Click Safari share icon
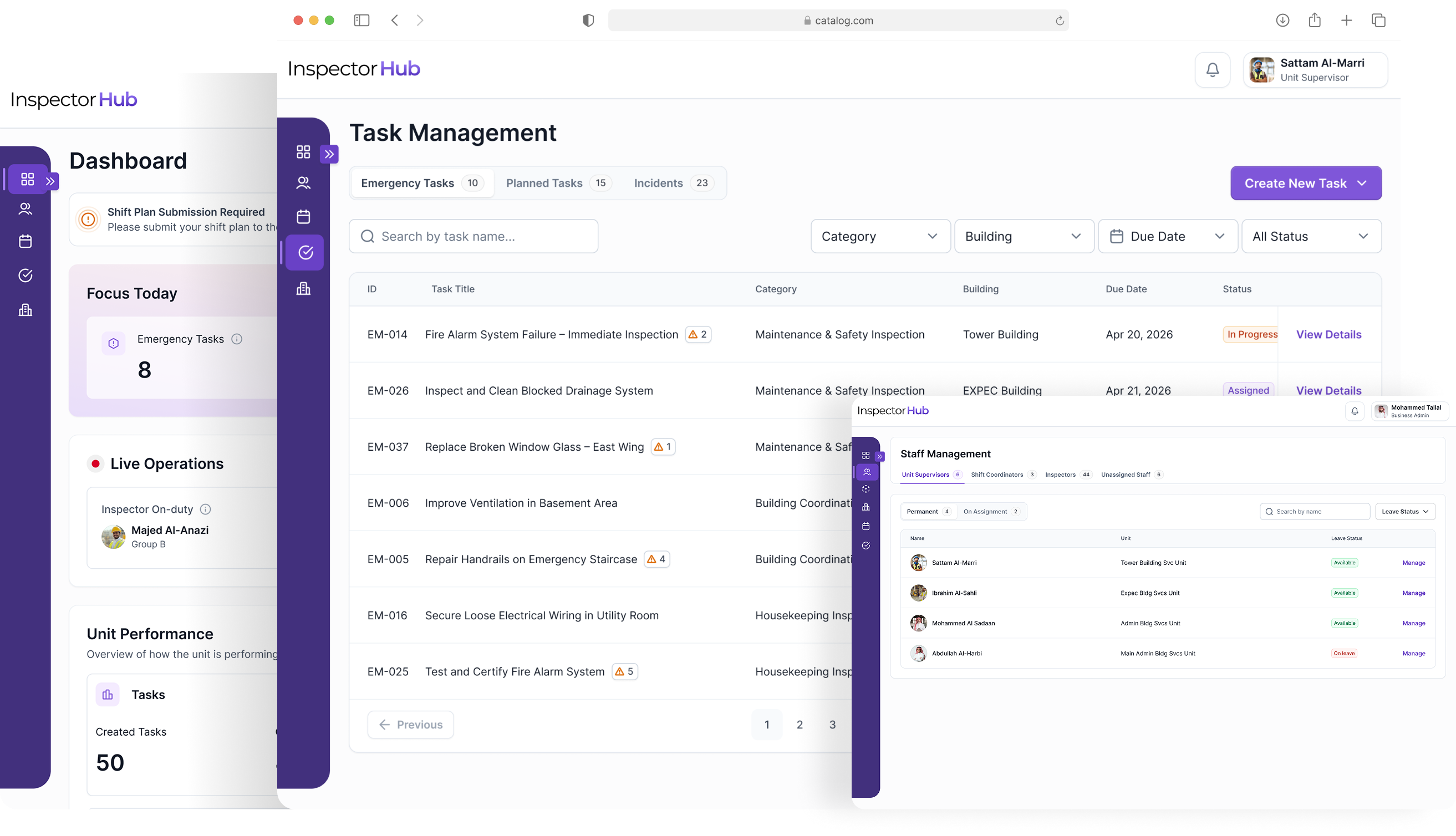The image size is (1456, 836). click(1314, 21)
